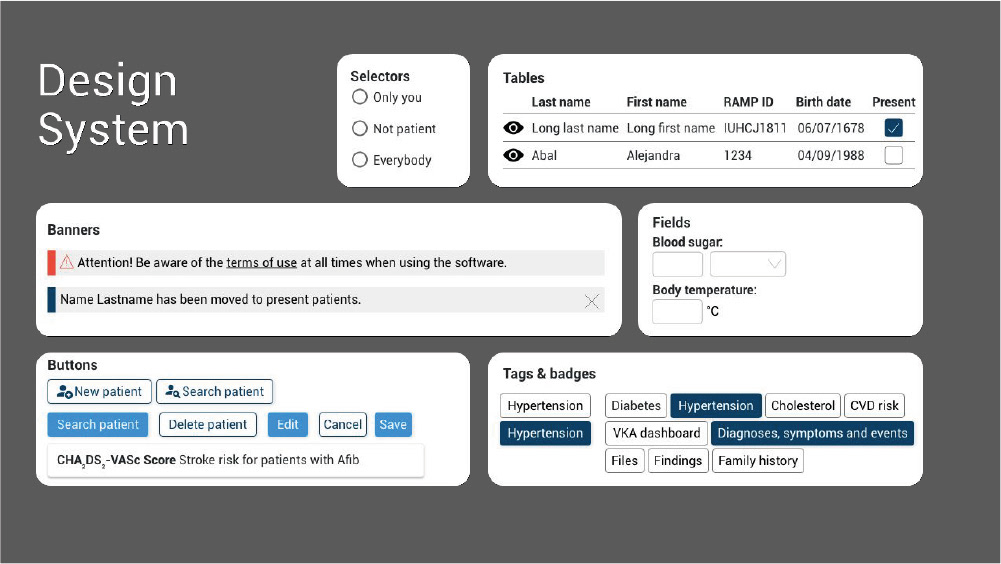
Task: Click the Body temperature input field
Action: [x=677, y=311]
